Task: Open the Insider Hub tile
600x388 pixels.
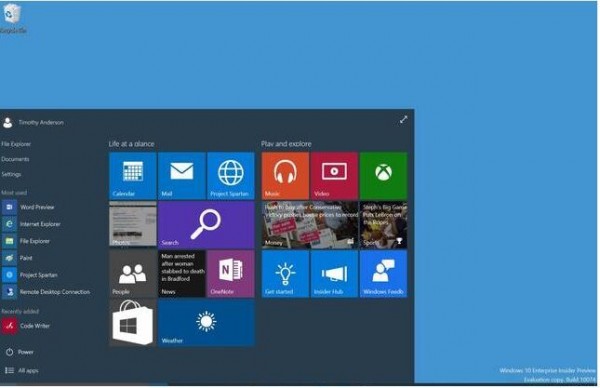Action: point(334,274)
